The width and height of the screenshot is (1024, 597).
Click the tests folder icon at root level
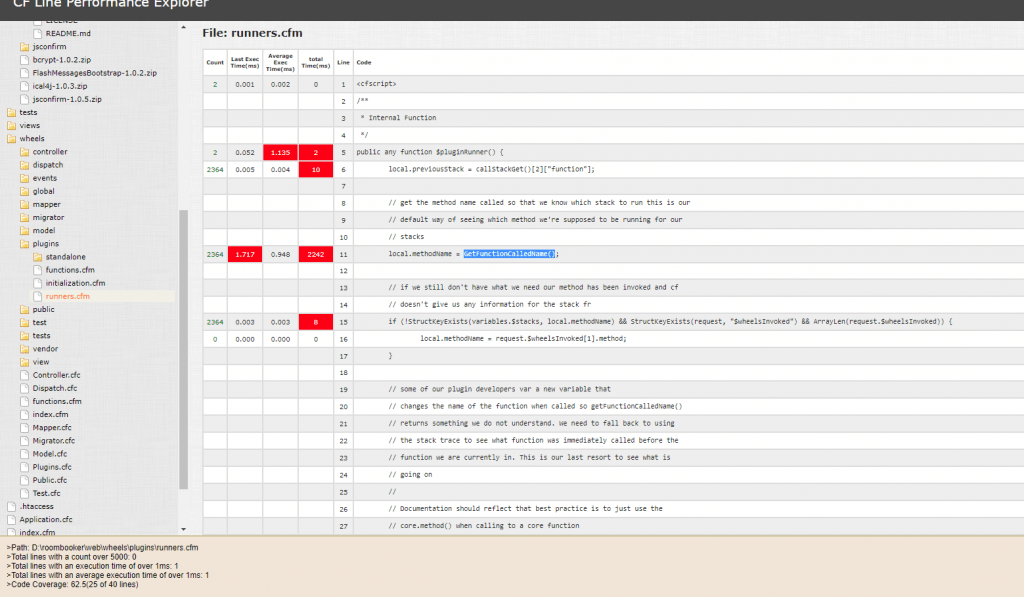pyautogui.click(x=11, y=112)
